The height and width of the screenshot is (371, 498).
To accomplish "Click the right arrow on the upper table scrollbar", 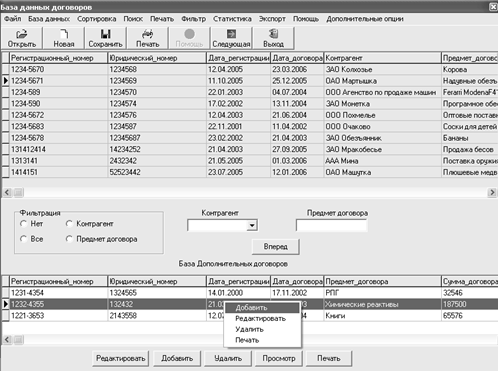I will pos(492,192).
